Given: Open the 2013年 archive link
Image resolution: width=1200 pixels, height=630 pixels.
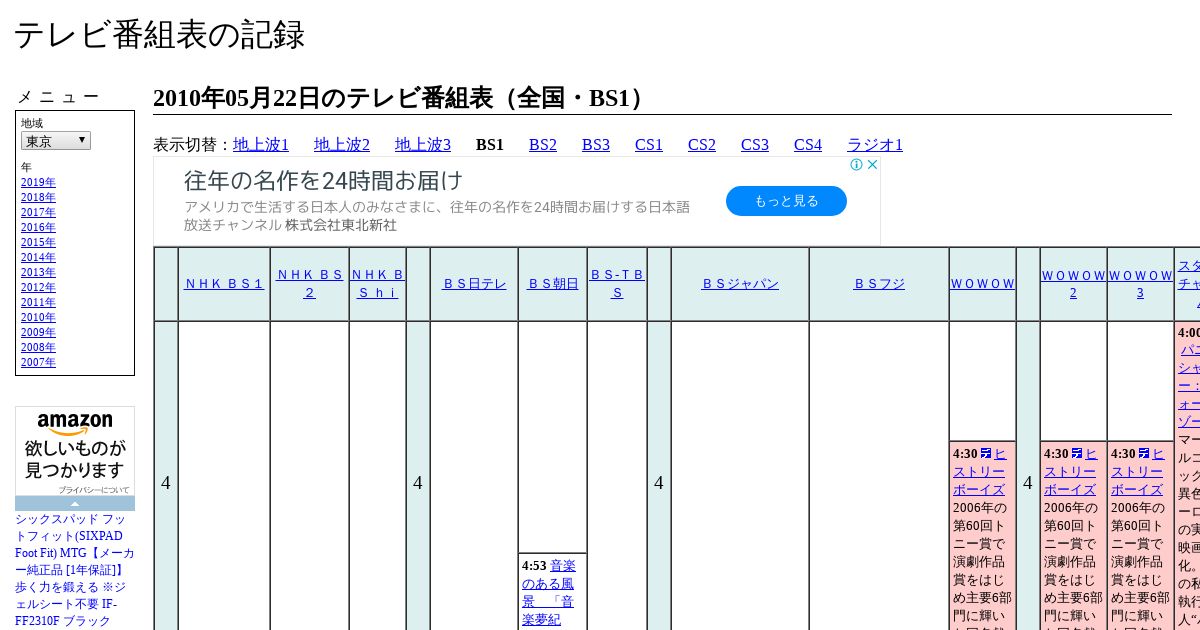Looking at the screenshot, I should pyautogui.click(x=38, y=273).
